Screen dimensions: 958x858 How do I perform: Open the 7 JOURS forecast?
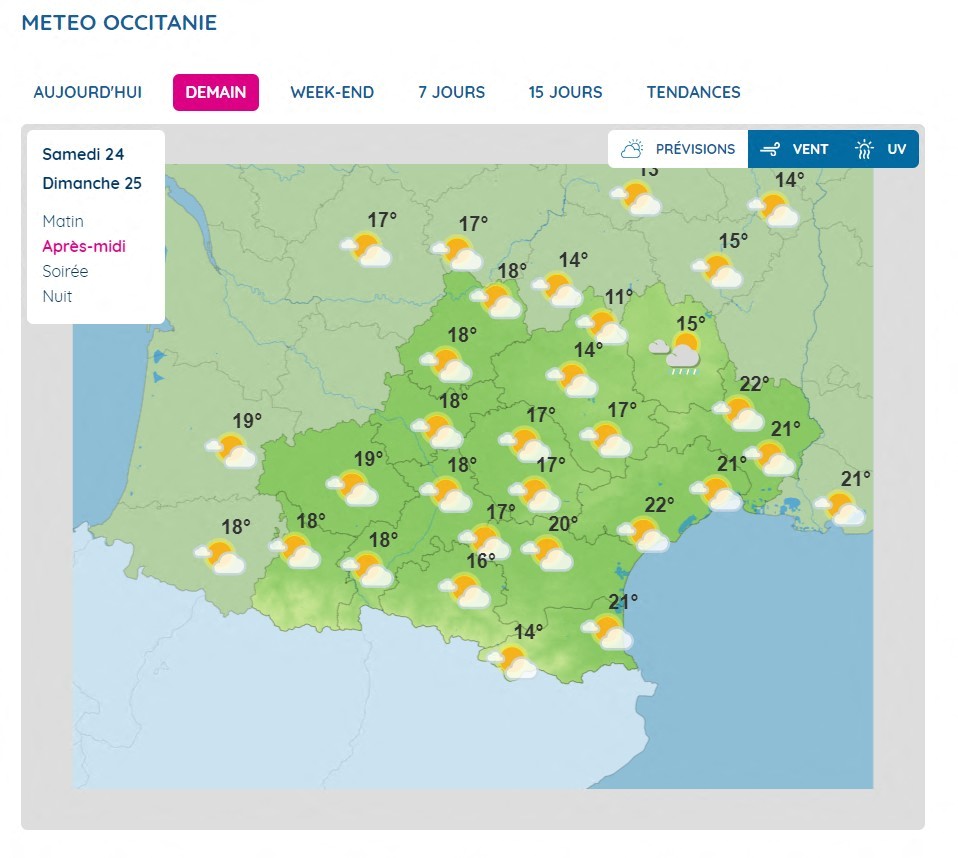[x=450, y=91]
